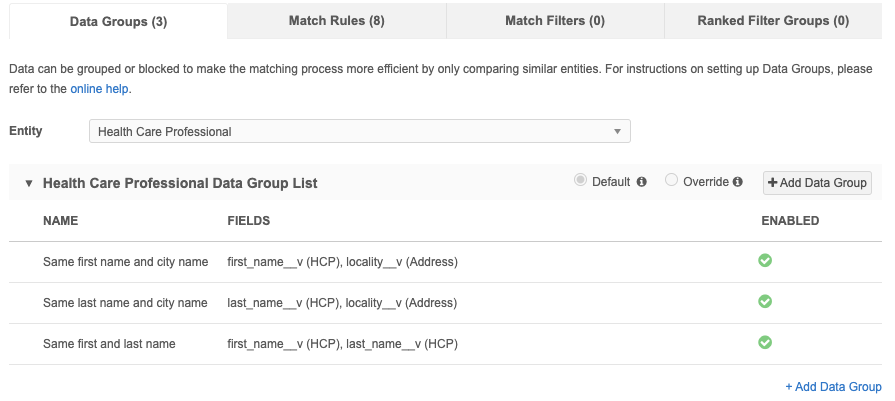
Task: Click enabled checkmark for Same last name and city name
Action: [x=765, y=301]
